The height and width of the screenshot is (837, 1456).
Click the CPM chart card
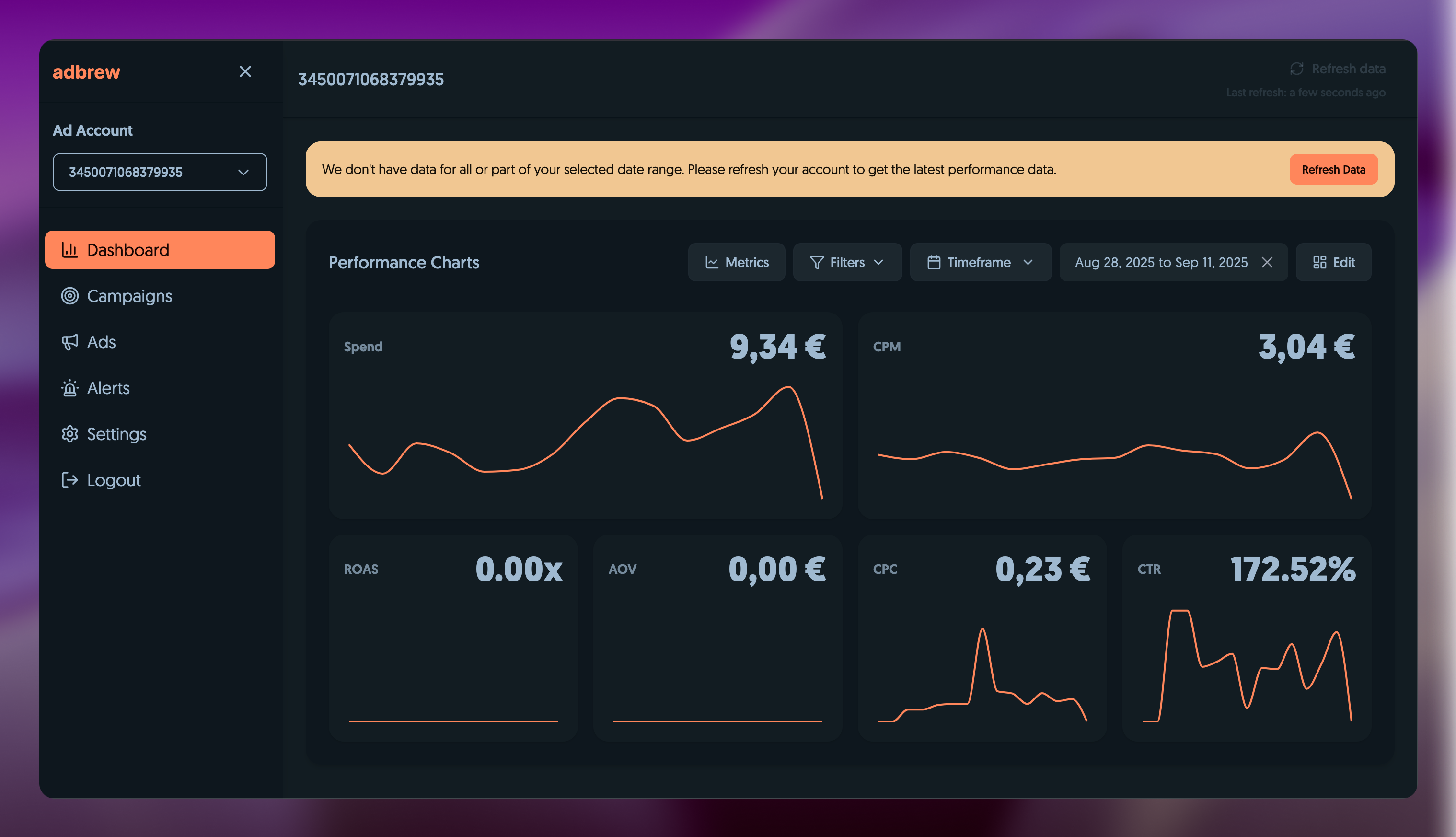click(1114, 415)
